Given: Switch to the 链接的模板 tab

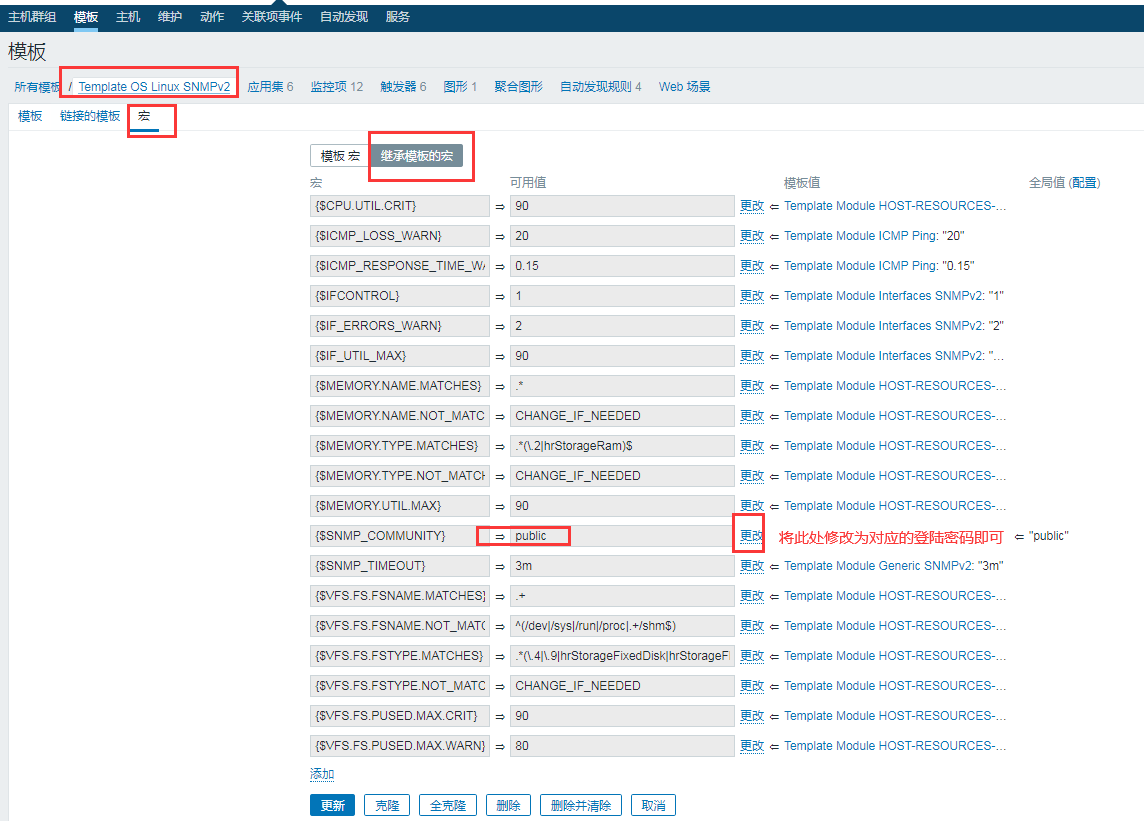Looking at the screenshot, I should [x=90, y=116].
